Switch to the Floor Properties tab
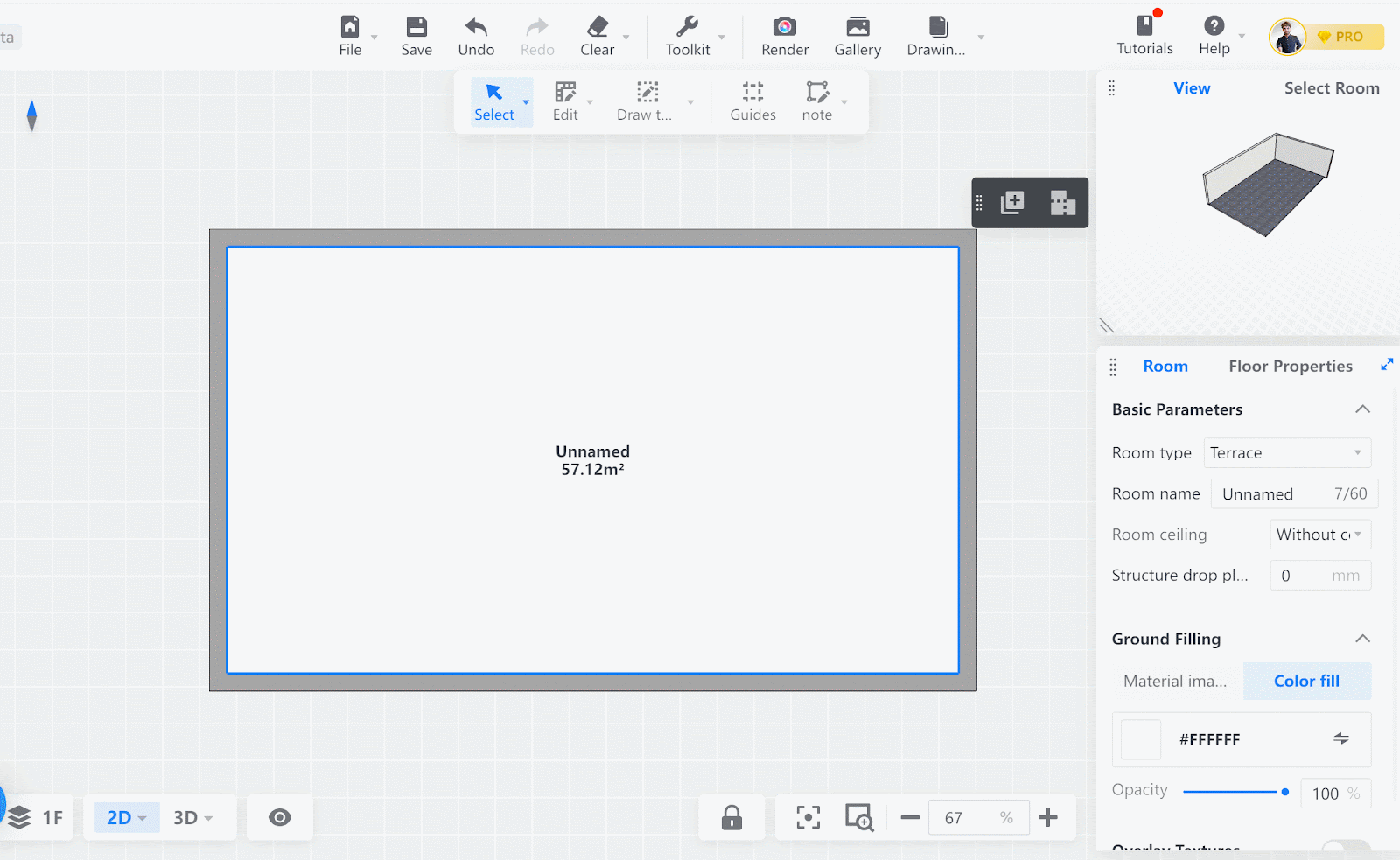The height and width of the screenshot is (860, 1400). (1290, 367)
